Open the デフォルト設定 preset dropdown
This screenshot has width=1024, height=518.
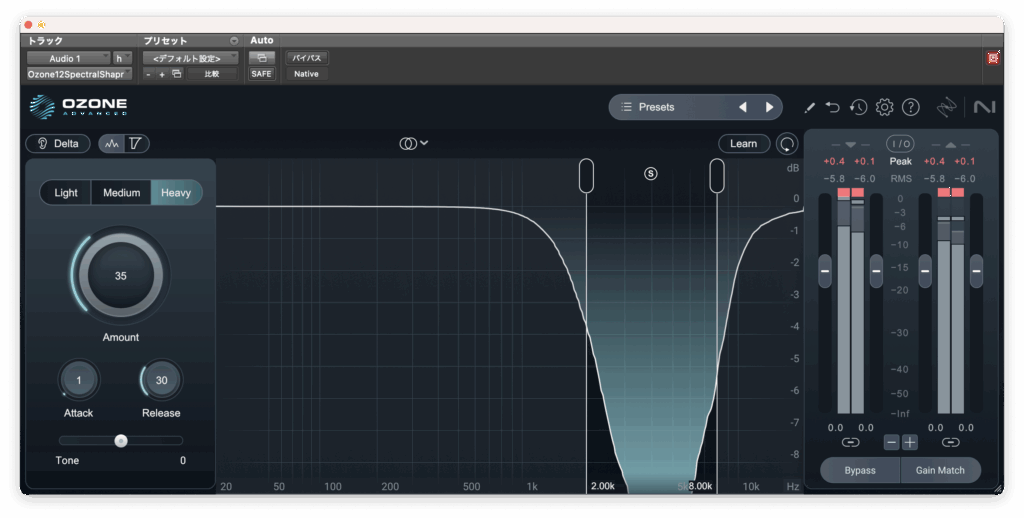coord(189,58)
